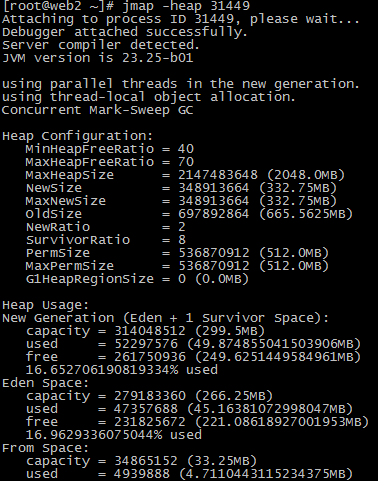Click the MaxPermSize row label
This screenshot has width=378, height=481.
(70, 266)
